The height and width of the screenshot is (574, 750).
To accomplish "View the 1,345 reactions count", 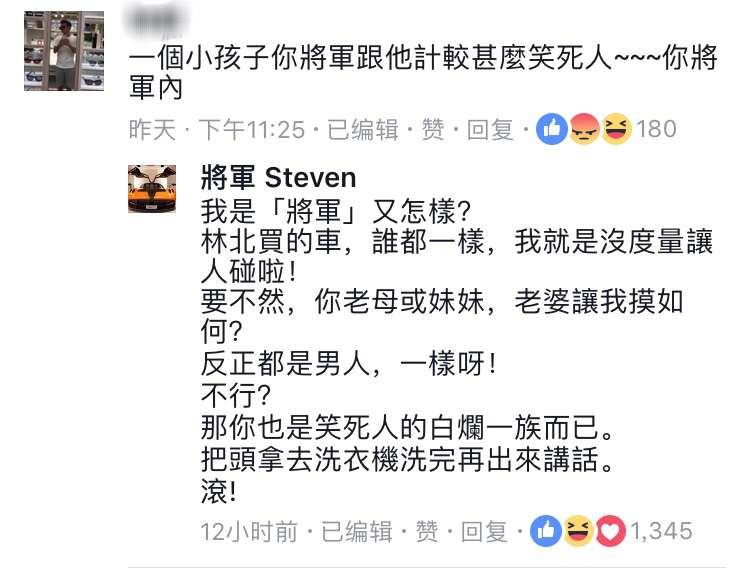I will coord(662,531).
